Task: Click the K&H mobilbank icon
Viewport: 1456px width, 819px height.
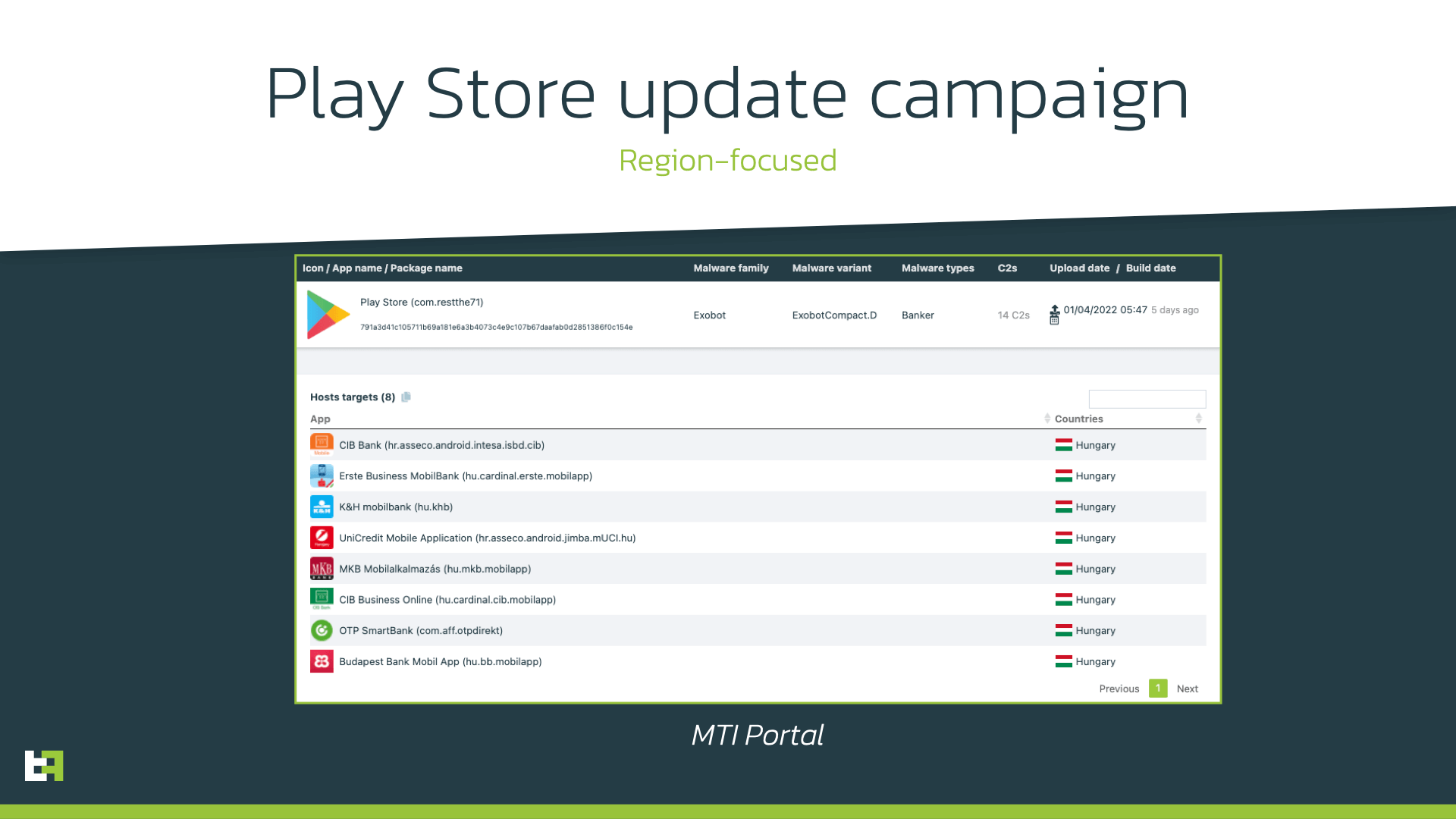Action: (322, 507)
